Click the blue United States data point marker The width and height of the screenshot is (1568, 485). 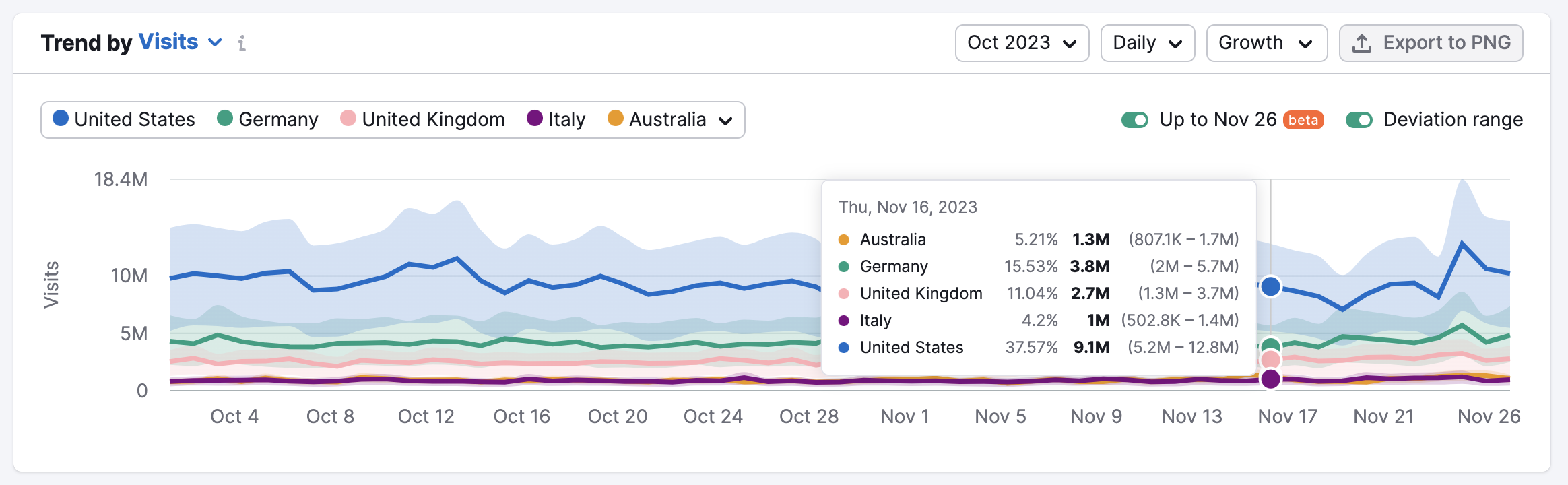[x=1270, y=286]
